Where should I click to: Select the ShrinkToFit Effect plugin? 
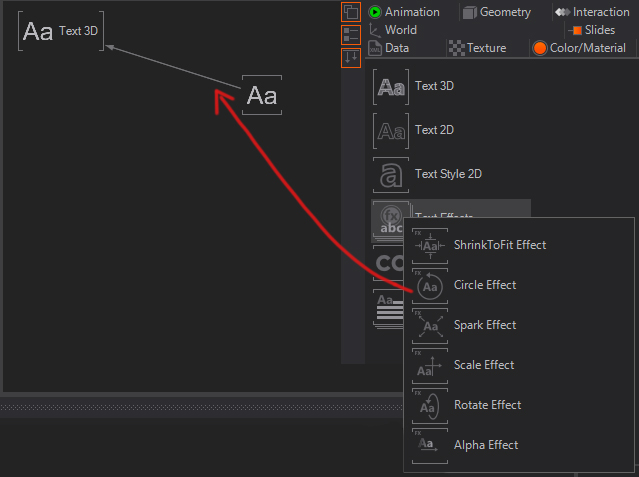click(429, 245)
